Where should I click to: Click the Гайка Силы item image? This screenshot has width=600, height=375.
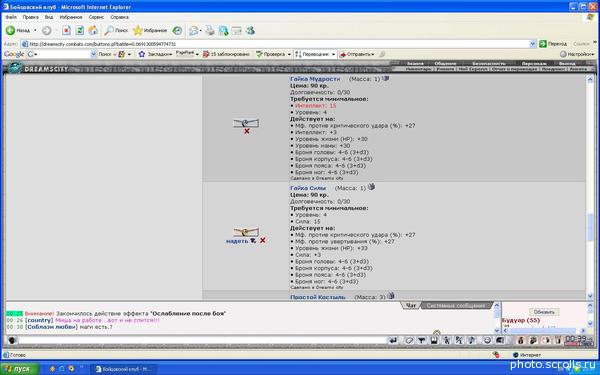pos(246,232)
